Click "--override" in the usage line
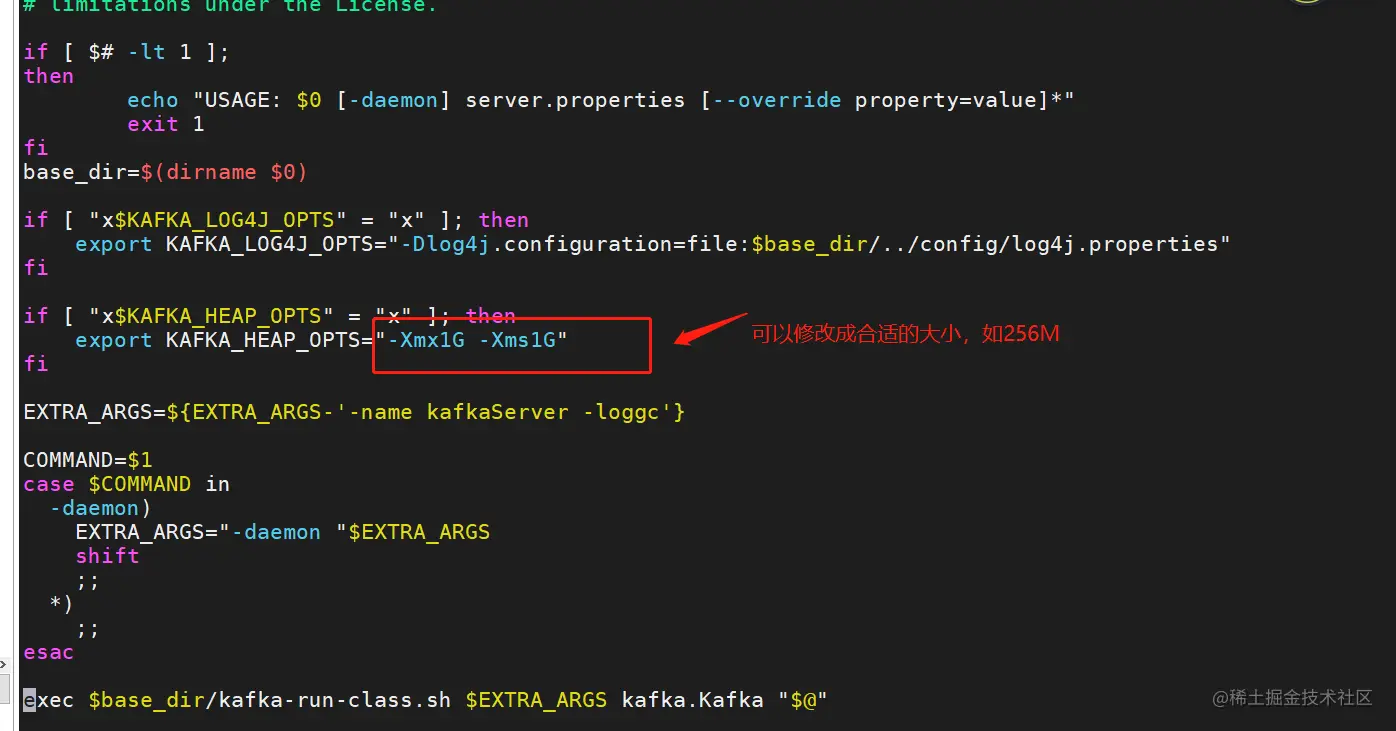This screenshot has width=1396, height=731. (x=777, y=100)
